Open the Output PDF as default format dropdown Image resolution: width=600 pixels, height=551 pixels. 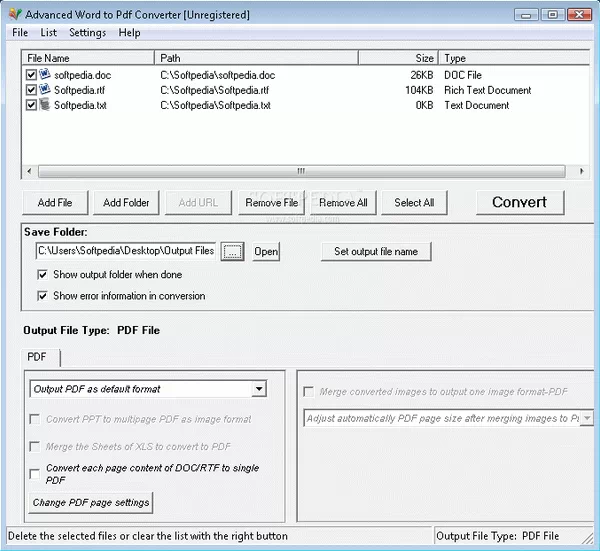point(259,389)
